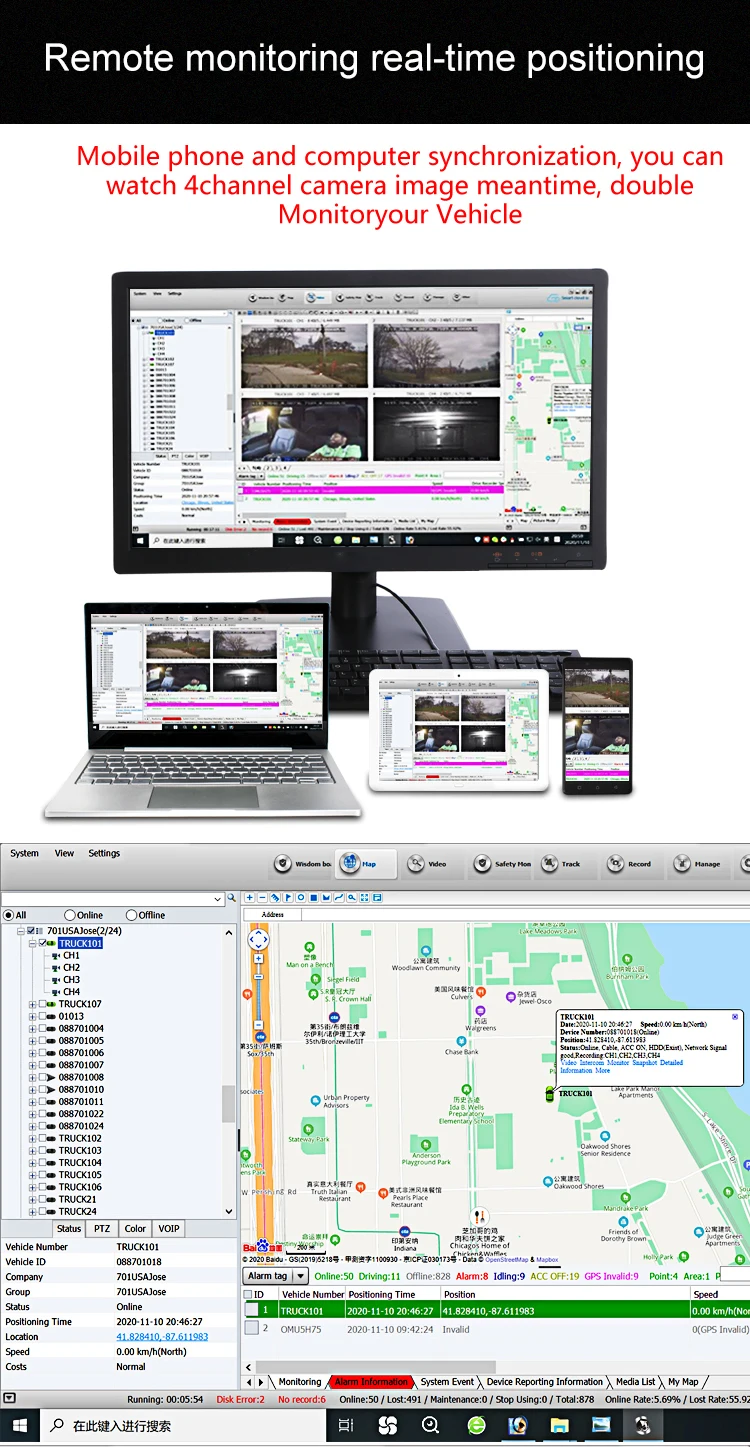Uncheck the TRUCK101 checkbox in tree
Screen dimensions: 750x1447
tap(42, 943)
